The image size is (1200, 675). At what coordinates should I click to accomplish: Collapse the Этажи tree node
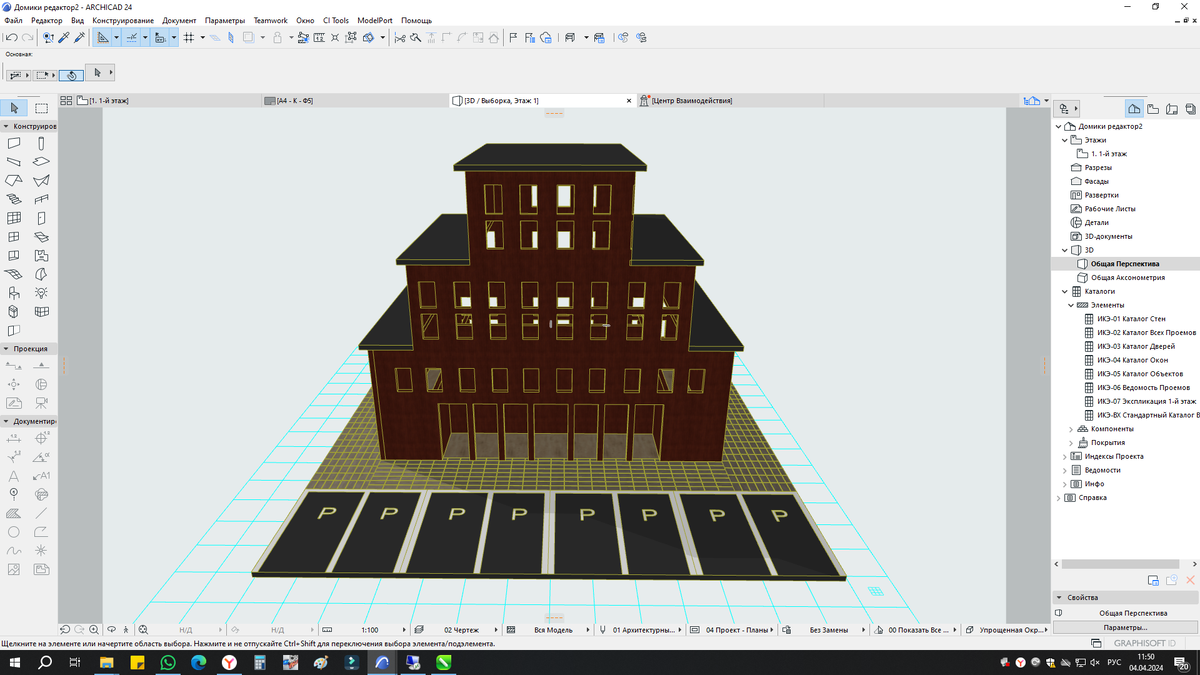[1065, 141]
